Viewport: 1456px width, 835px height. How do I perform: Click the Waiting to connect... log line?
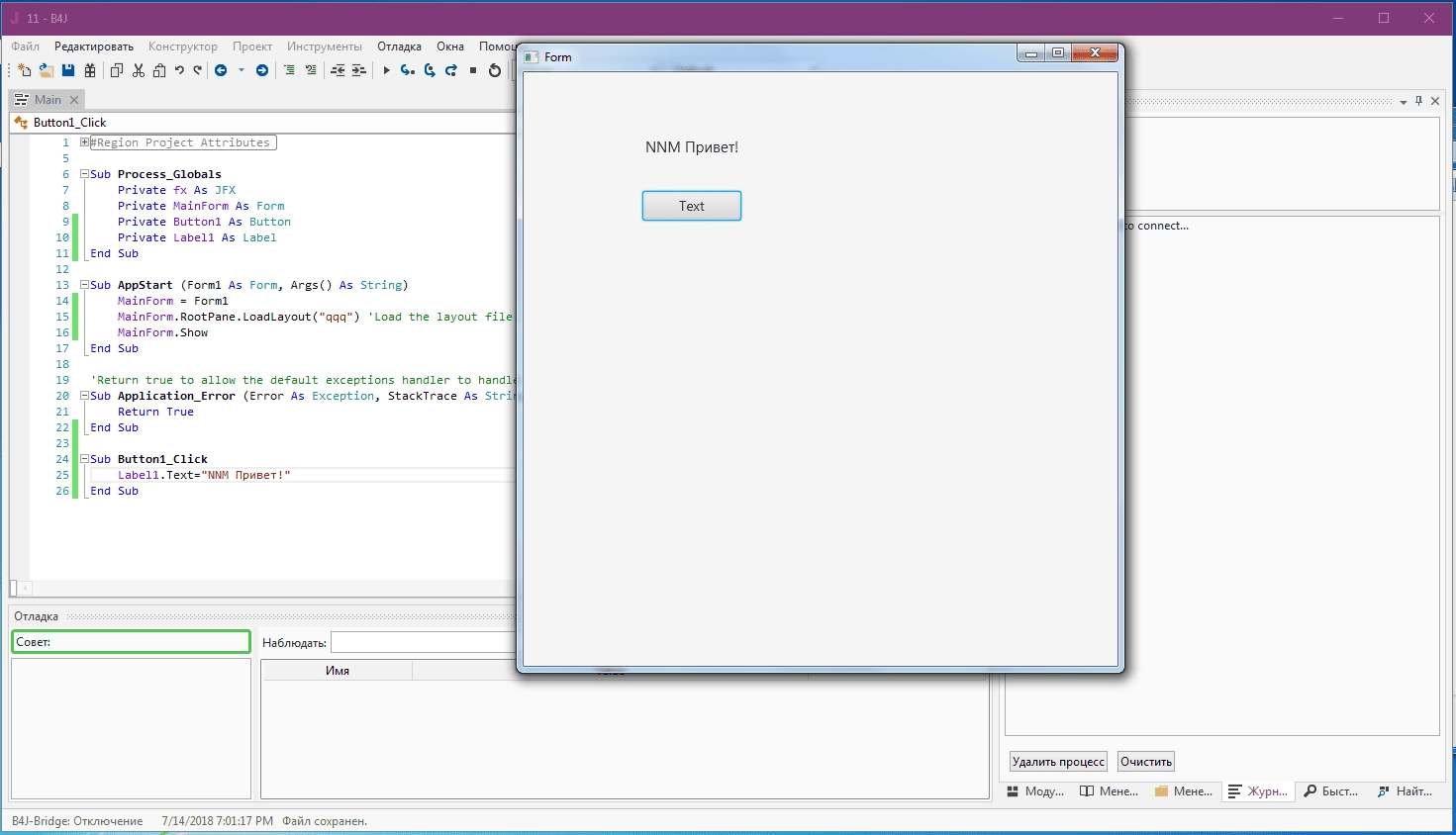tap(1158, 226)
